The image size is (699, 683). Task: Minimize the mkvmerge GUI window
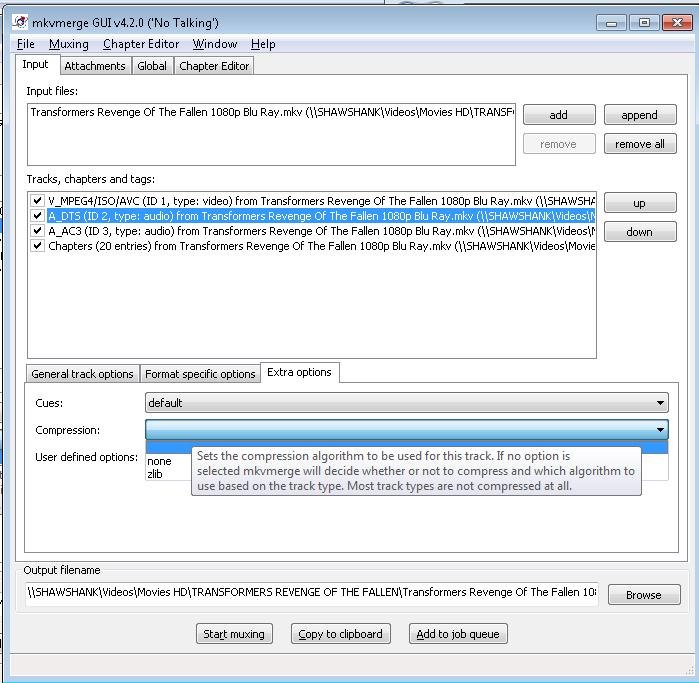pos(611,23)
